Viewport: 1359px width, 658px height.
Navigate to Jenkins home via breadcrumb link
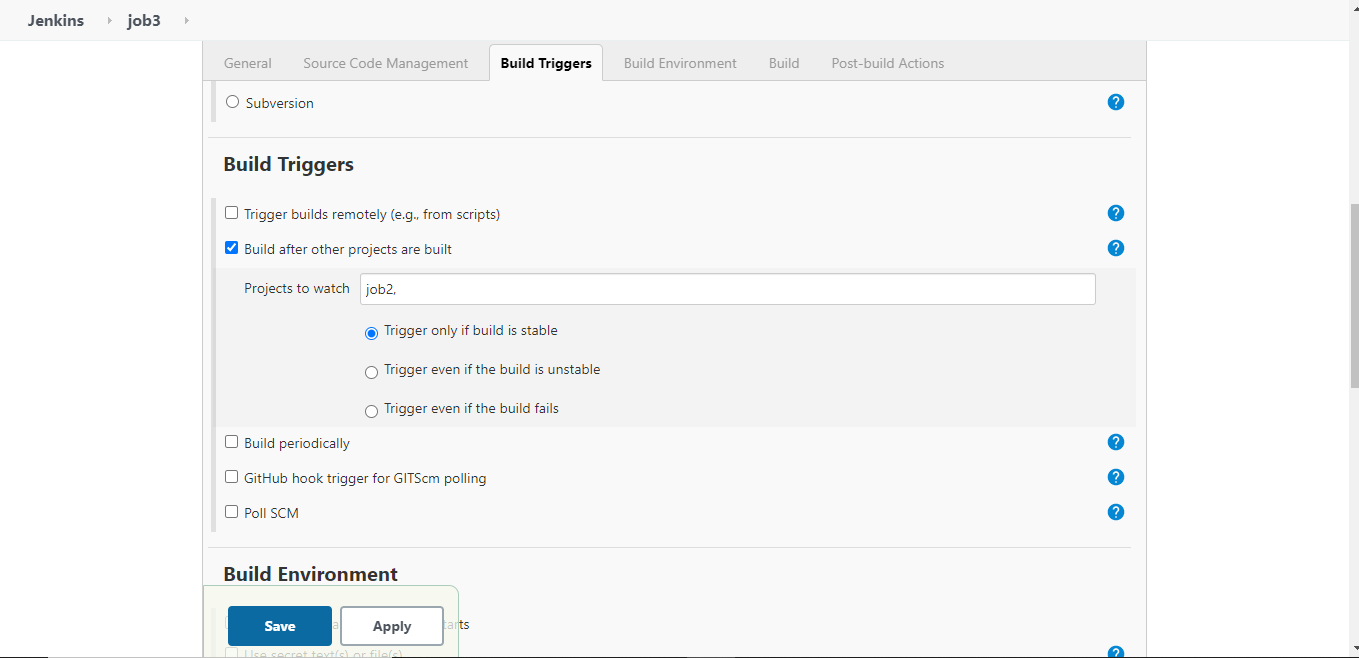(x=55, y=20)
